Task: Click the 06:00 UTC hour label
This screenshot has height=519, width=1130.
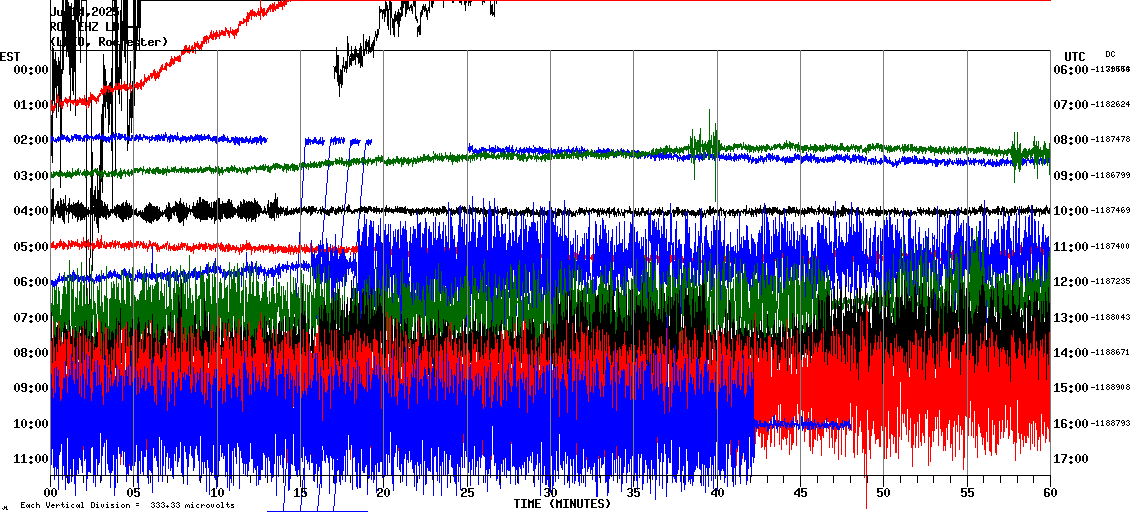Action: [x=1073, y=69]
